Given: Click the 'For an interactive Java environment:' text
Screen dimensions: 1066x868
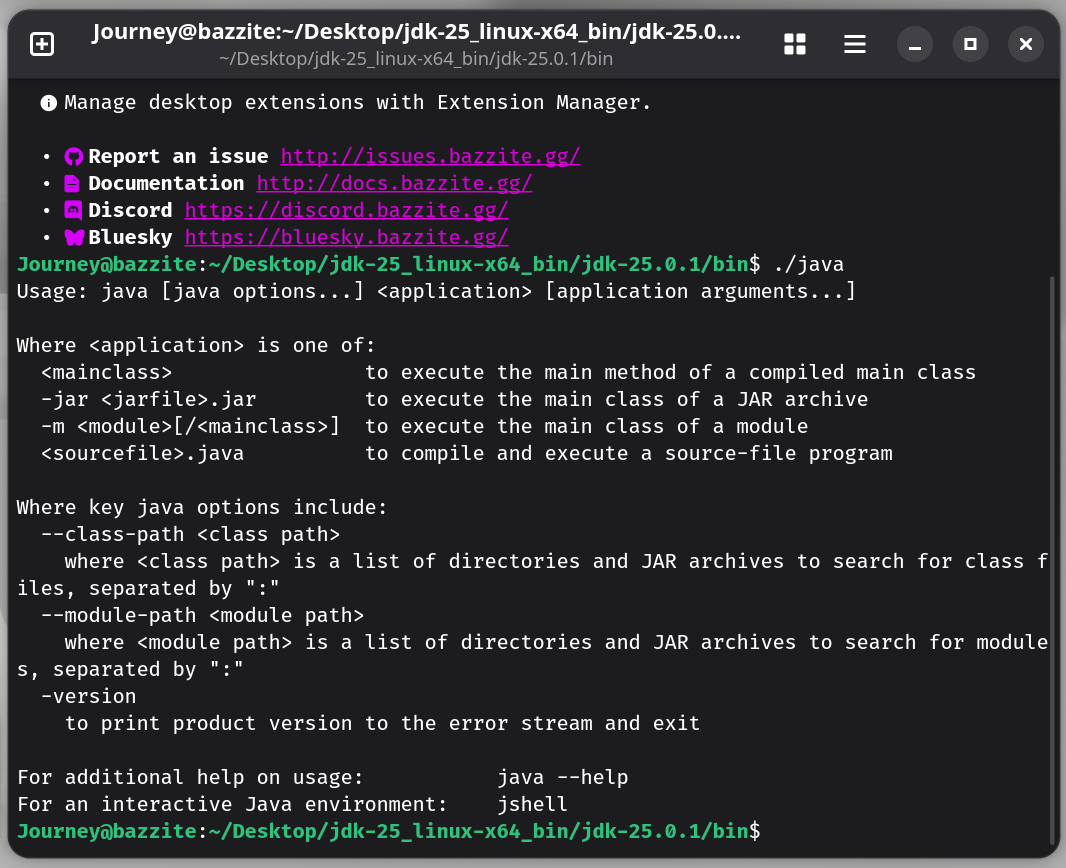Looking at the screenshot, I should coord(232,805).
